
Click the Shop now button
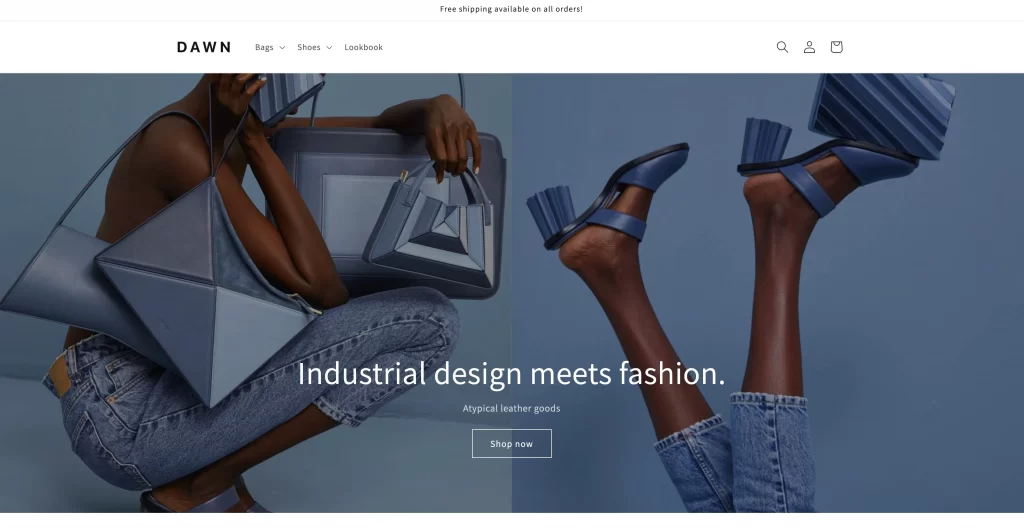(511, 444)
